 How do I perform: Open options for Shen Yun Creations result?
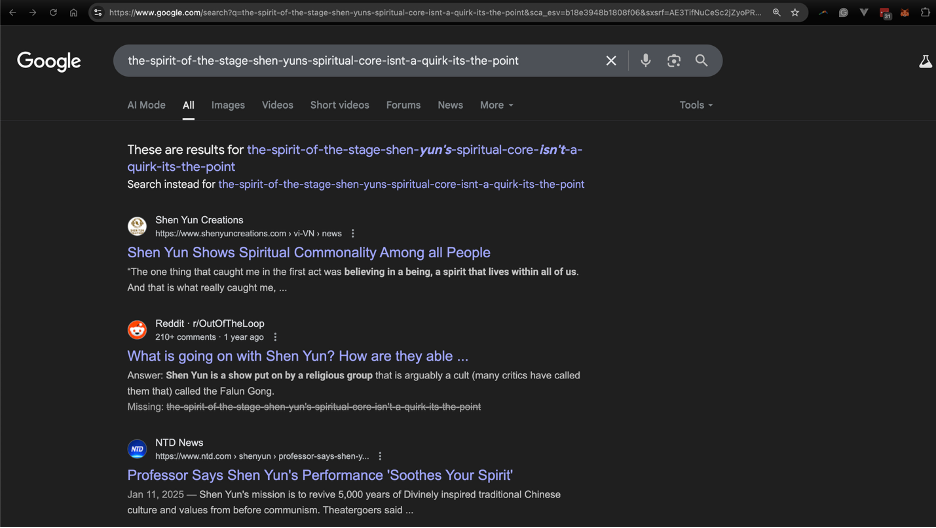pyautogui.click(x=353, y=233)
